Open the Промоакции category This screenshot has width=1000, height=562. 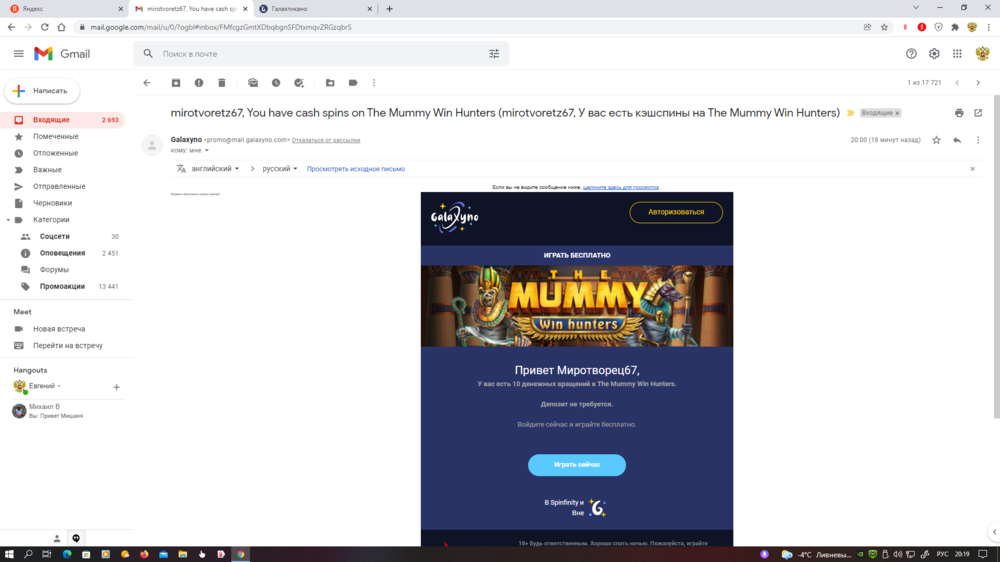[62, 286]
